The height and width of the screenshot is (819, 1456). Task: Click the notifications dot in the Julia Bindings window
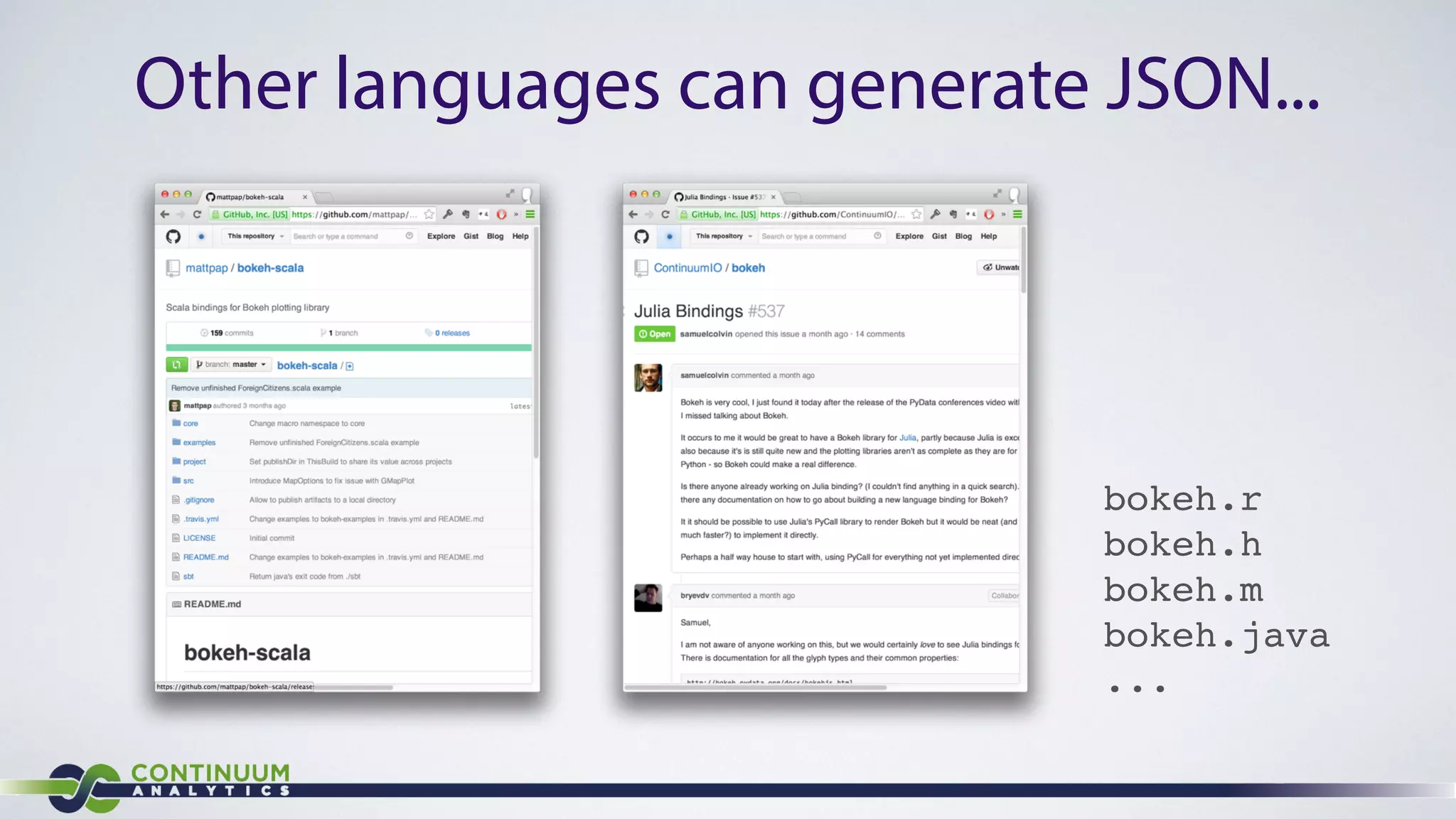click(x=669, y=237)
